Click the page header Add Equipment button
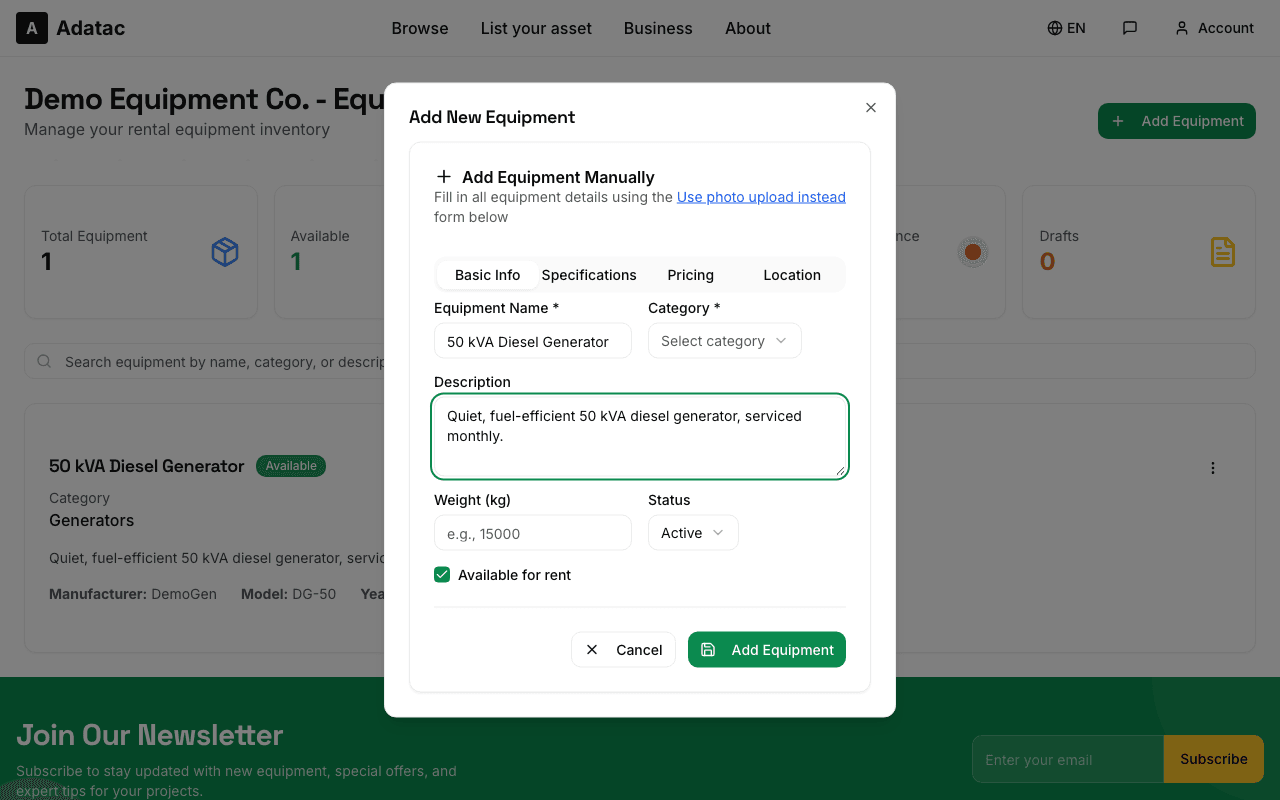Screen dimensions: 1280x800 coord(1177,121)
